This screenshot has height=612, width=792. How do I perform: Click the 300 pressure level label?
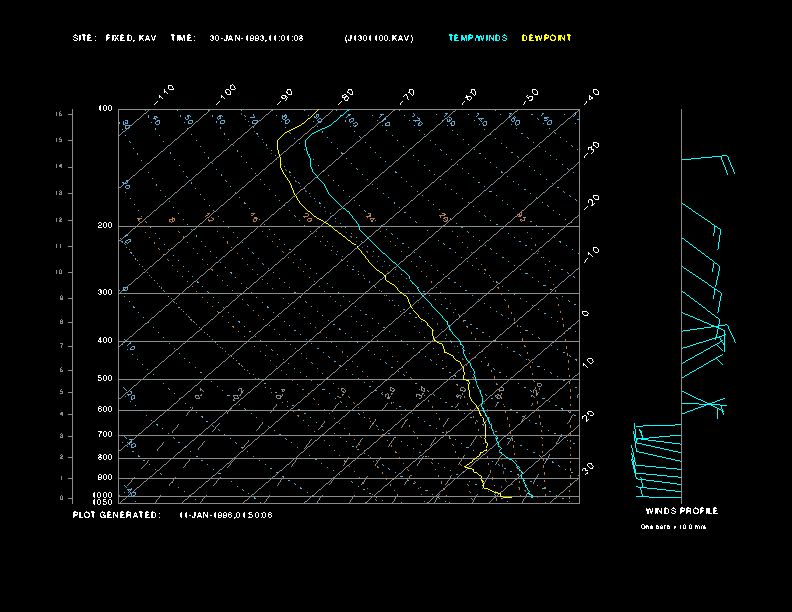104,293
